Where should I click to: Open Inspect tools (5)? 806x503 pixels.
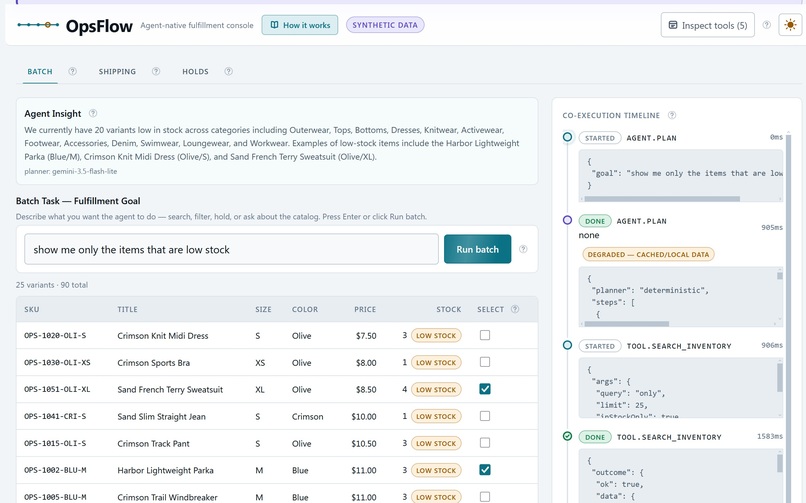click(x=708, y=25)
